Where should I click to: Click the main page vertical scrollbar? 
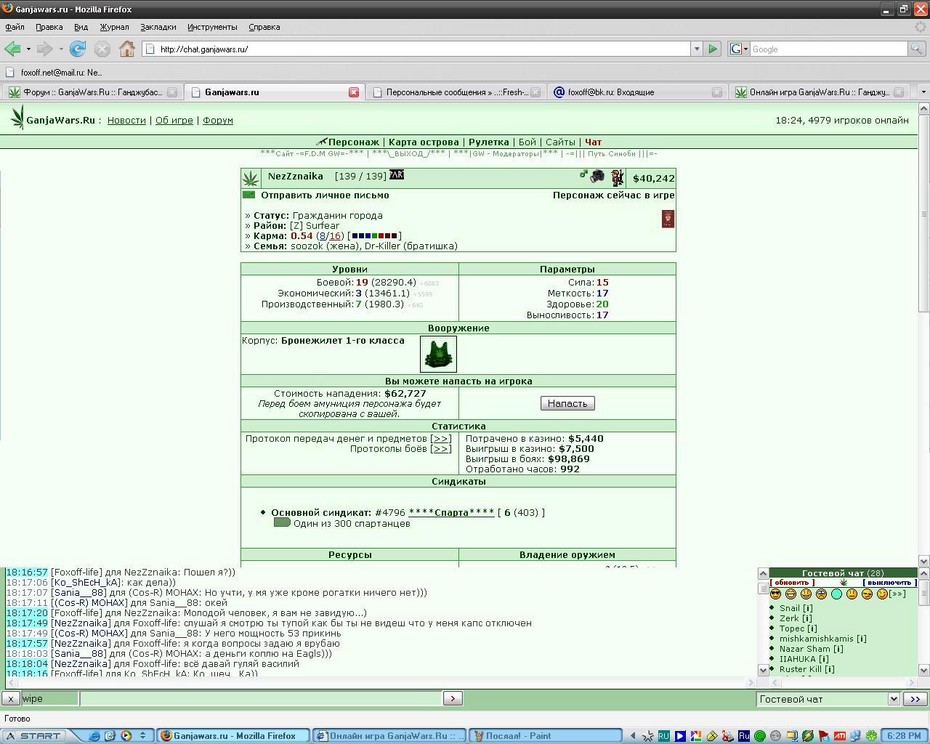[923, 335]
